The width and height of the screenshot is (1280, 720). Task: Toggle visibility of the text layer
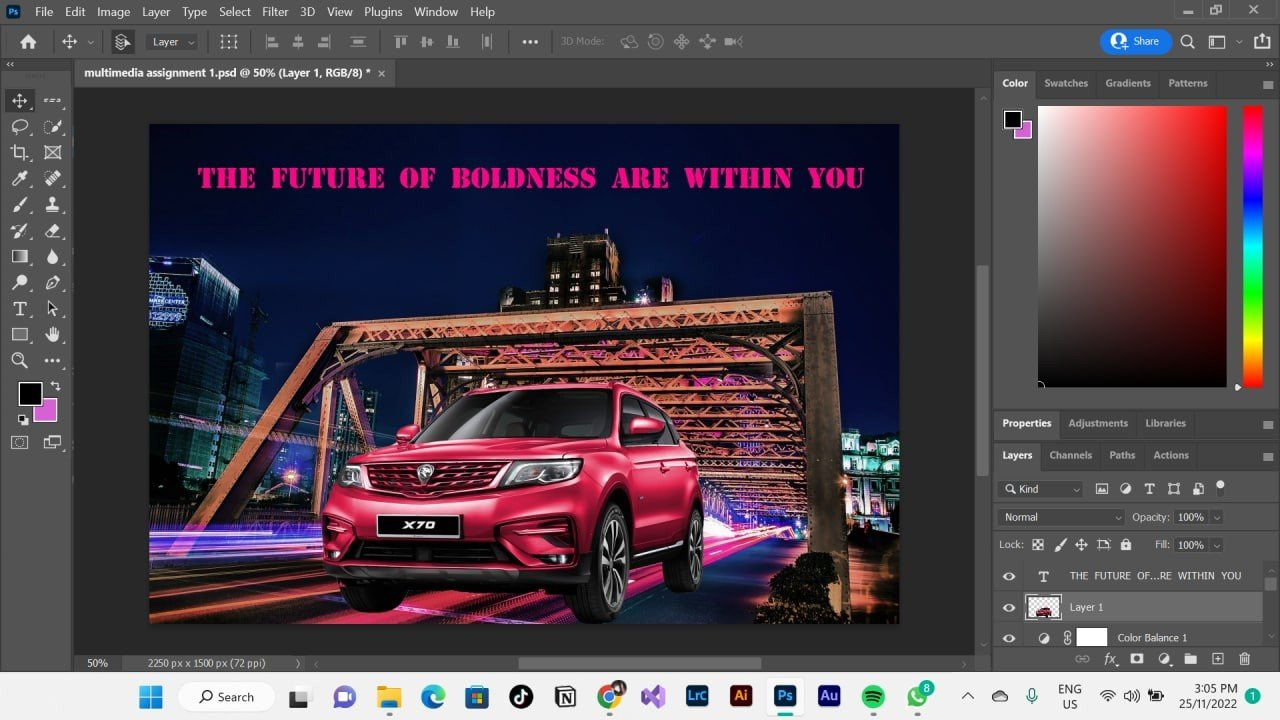[1009, 576]
